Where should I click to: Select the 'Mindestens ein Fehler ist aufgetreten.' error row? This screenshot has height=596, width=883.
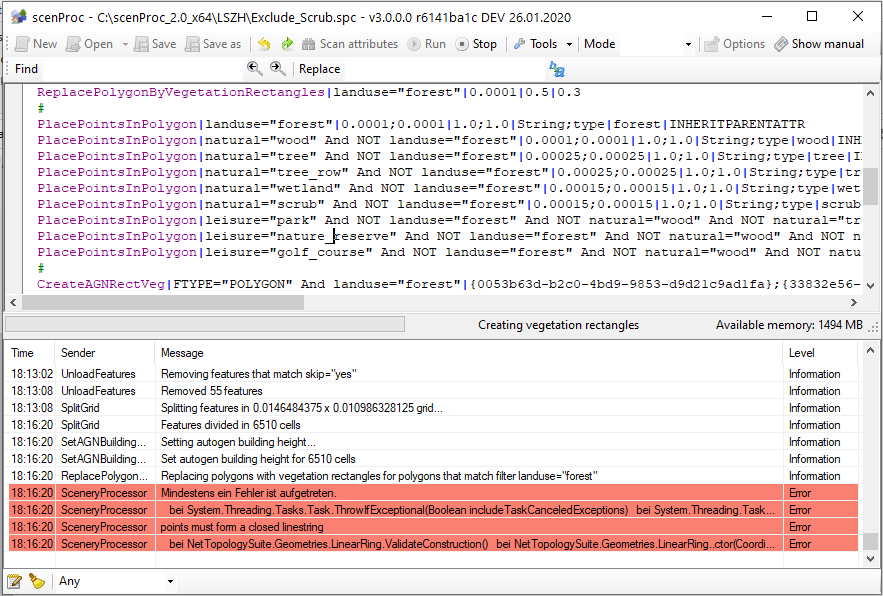pyautogui.click(x=434, y=493)
